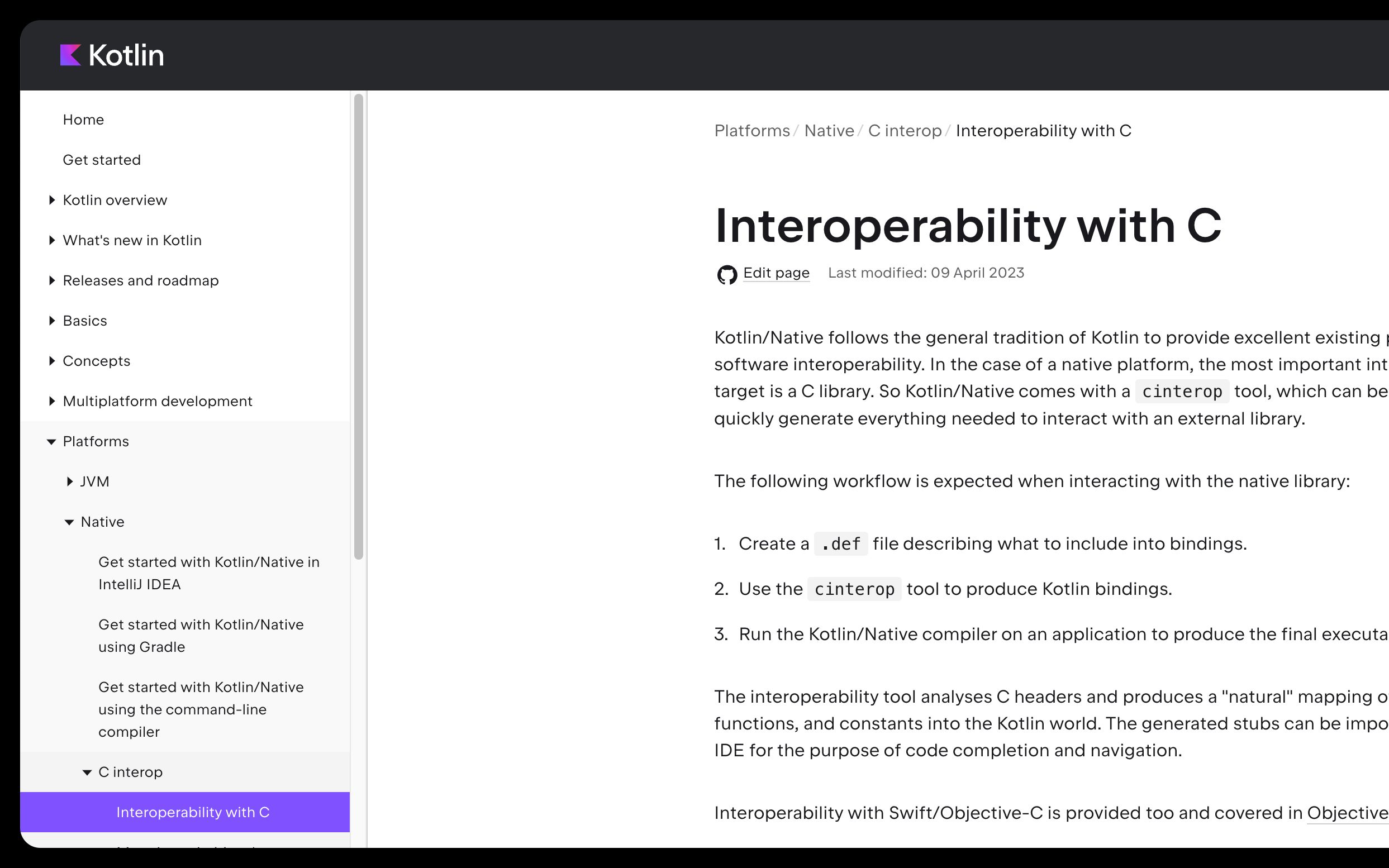This screenshot has width=1389, height=868.
Task: Expand Multiplatform development arrow
Action: 51,401
